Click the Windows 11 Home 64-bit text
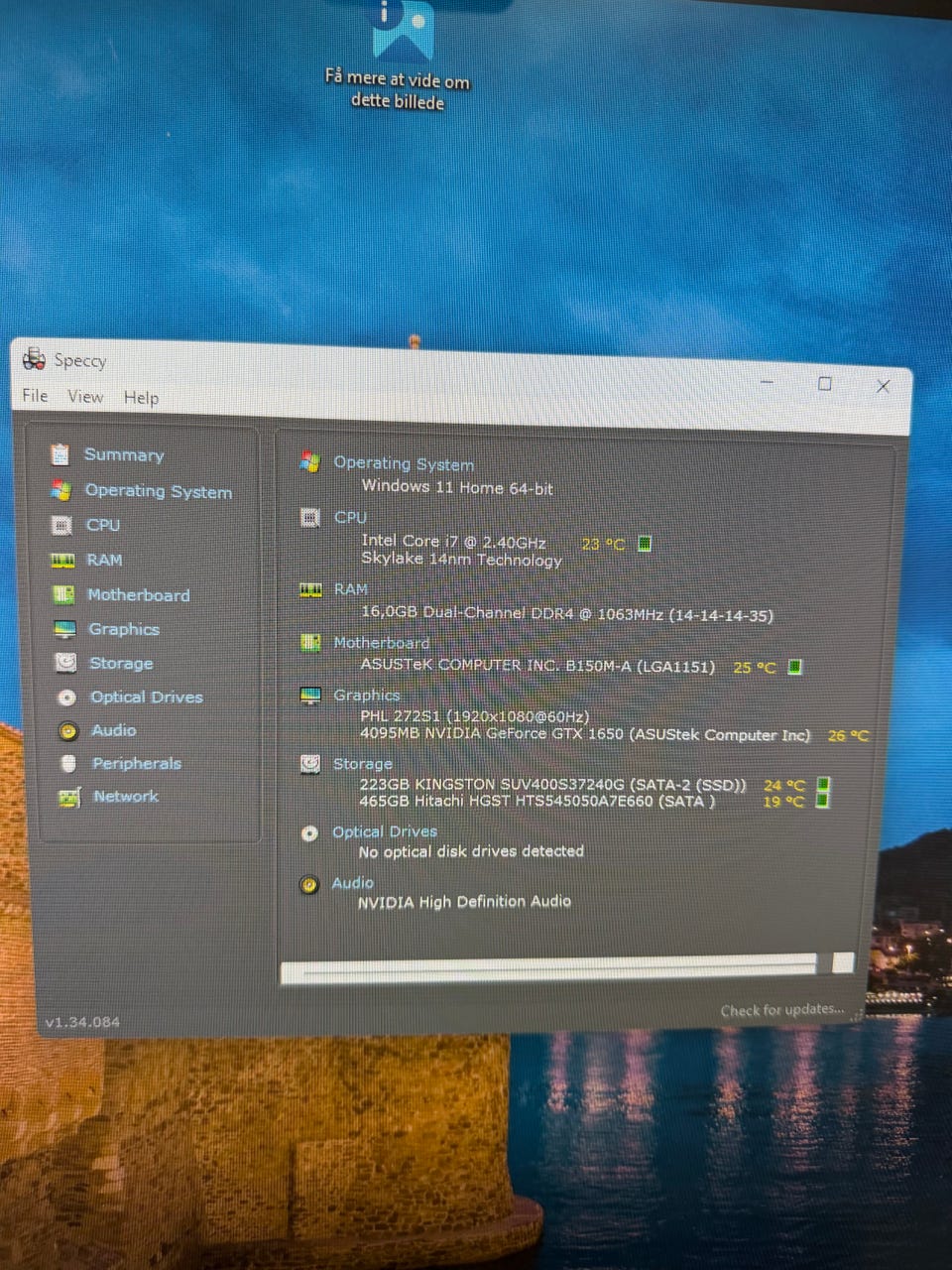The image size is (952, 1270). tap(457, 487)
